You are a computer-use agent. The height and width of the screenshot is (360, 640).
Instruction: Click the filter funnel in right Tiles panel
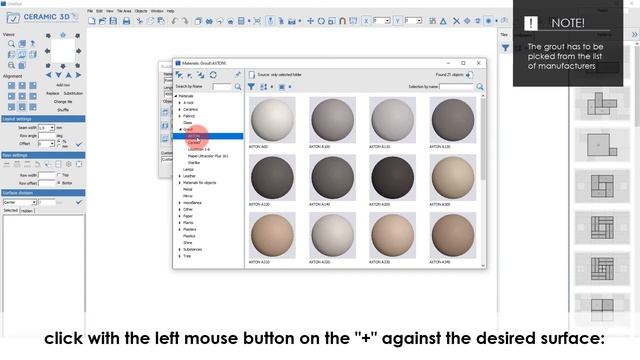(505, 48)
